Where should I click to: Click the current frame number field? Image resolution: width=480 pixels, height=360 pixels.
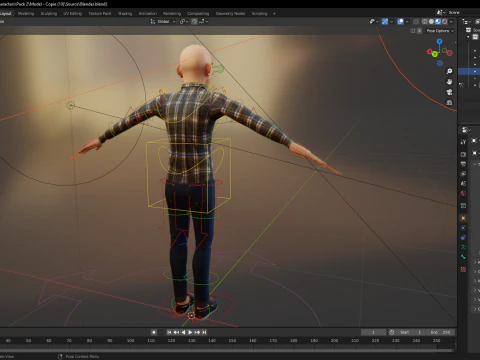[373, 332]
